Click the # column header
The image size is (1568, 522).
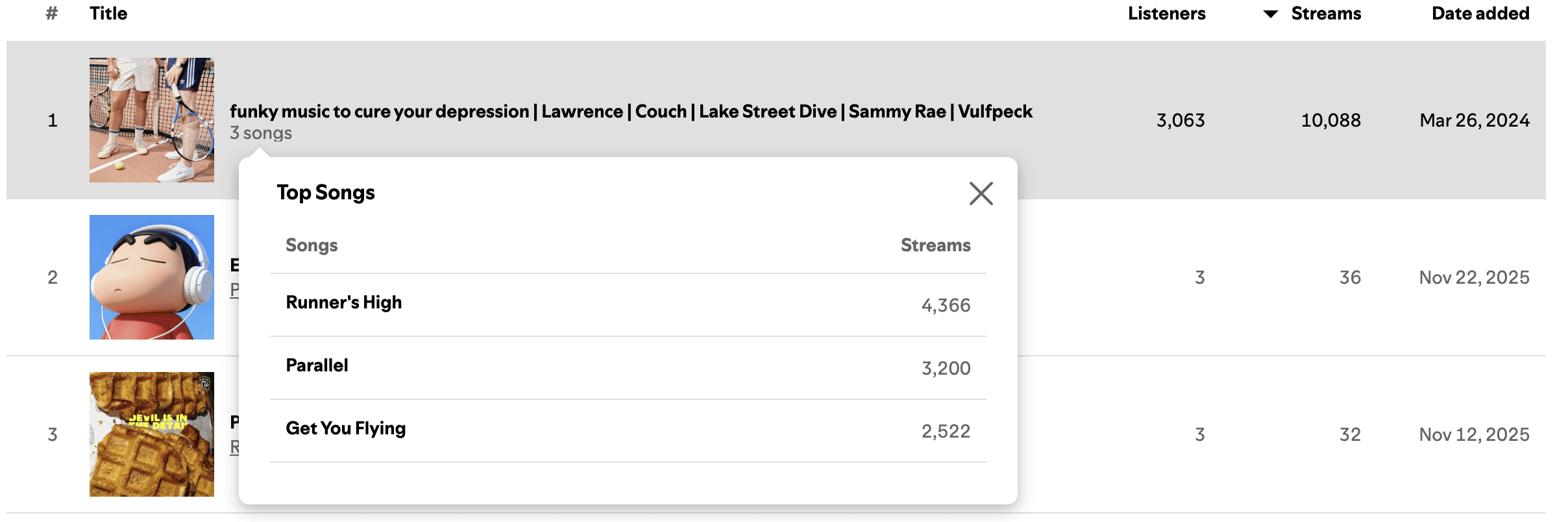(x=52, y=14)
